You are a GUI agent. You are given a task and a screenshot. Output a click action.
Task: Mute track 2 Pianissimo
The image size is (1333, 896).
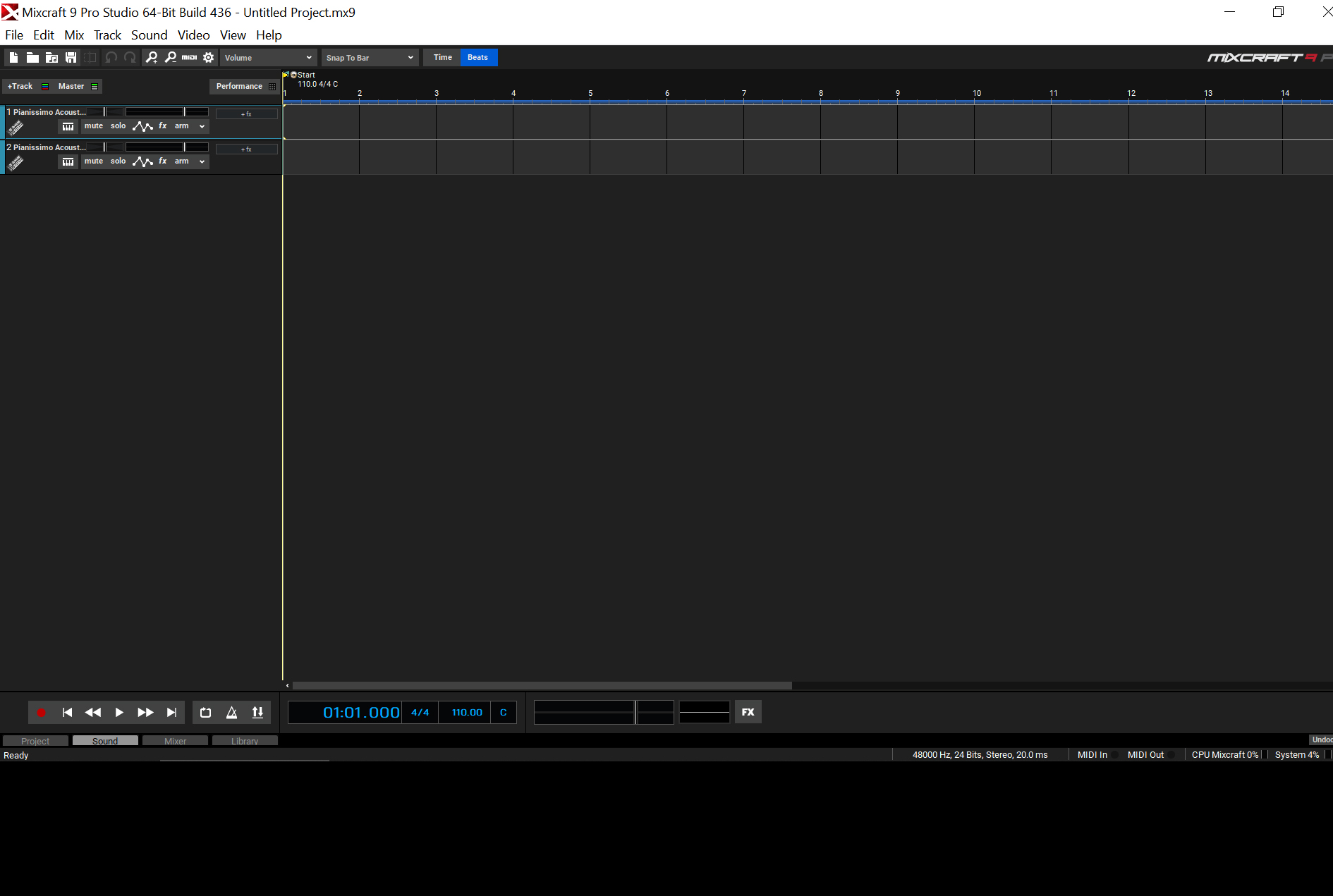[94, 161]
